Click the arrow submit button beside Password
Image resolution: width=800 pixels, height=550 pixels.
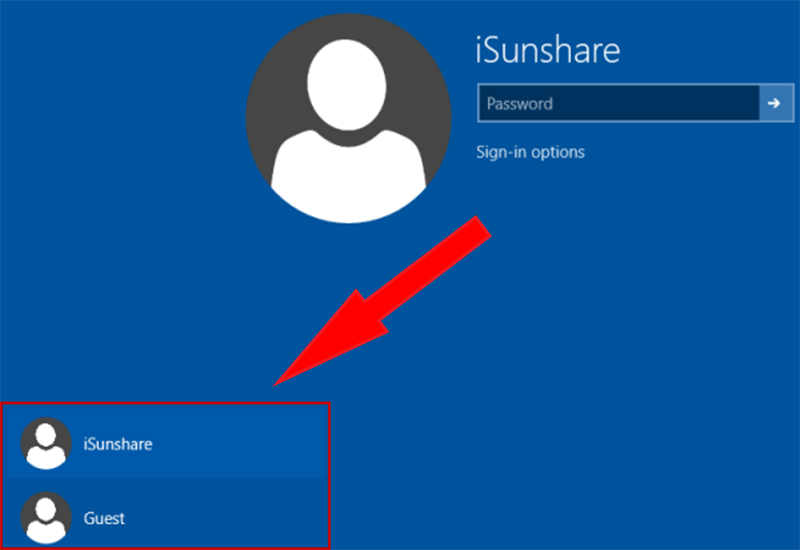[x=773, y=103]
